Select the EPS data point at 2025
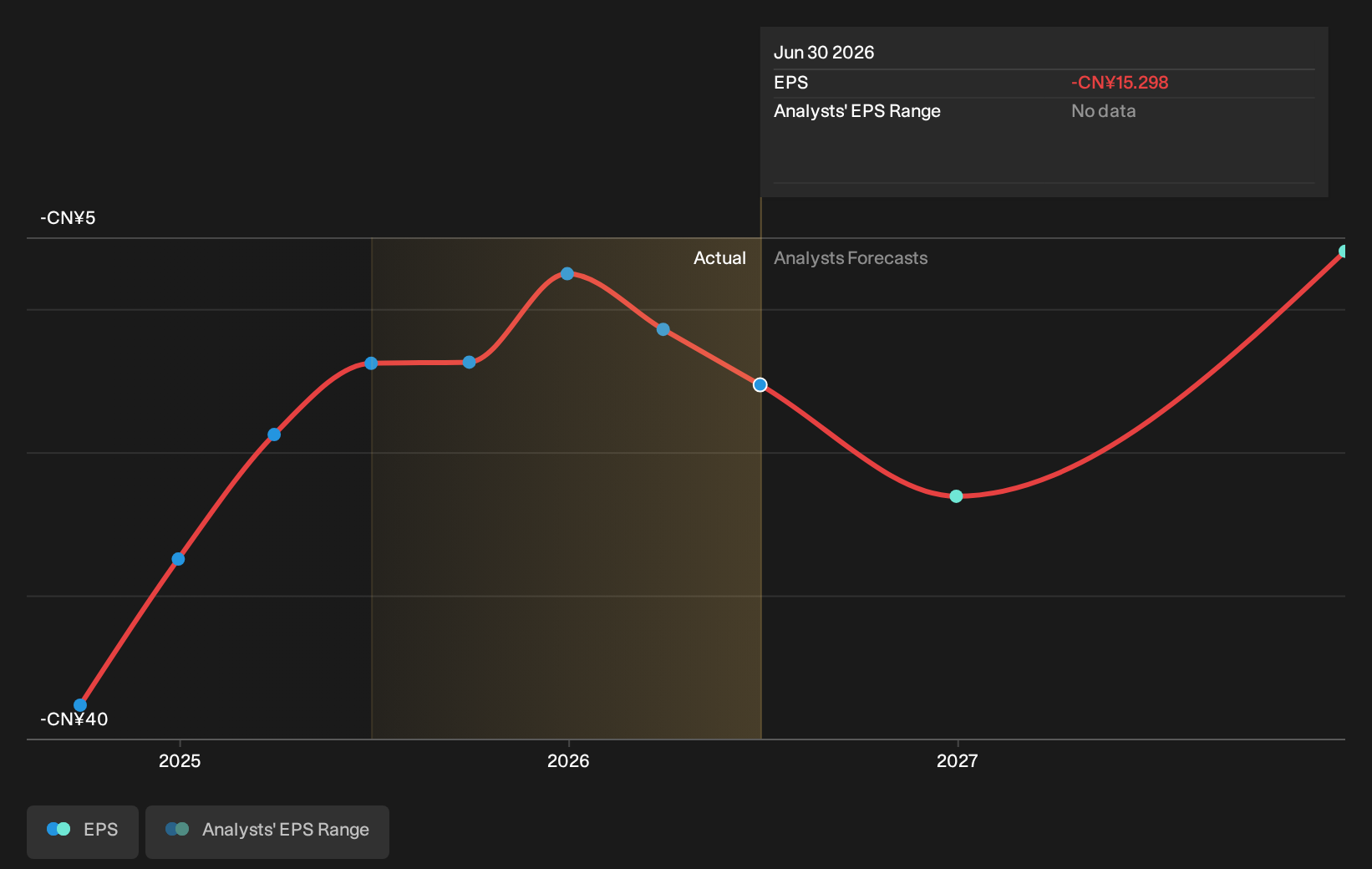The image size is (1372, 869). pos(178,559)
